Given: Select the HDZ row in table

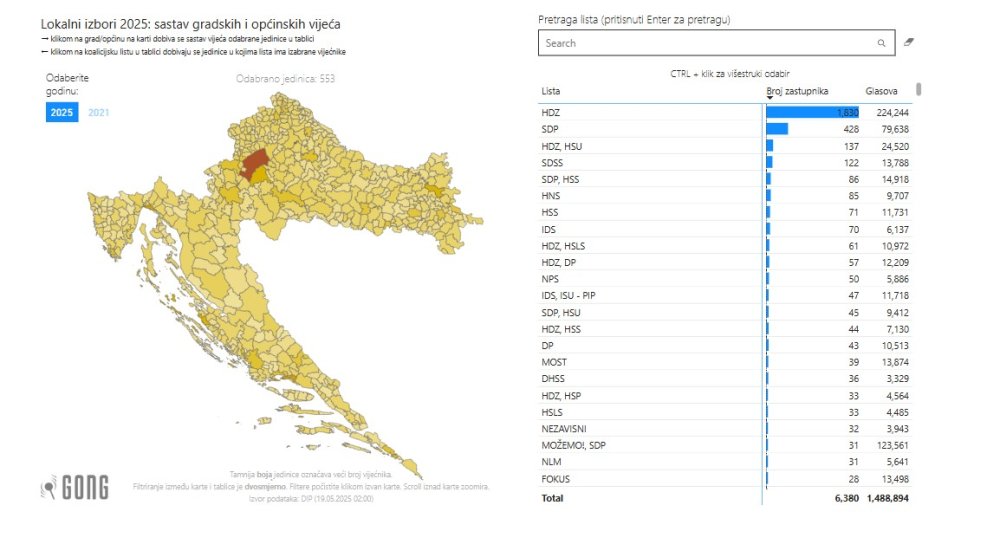Looking at the screenshot, I should (725, 112).
